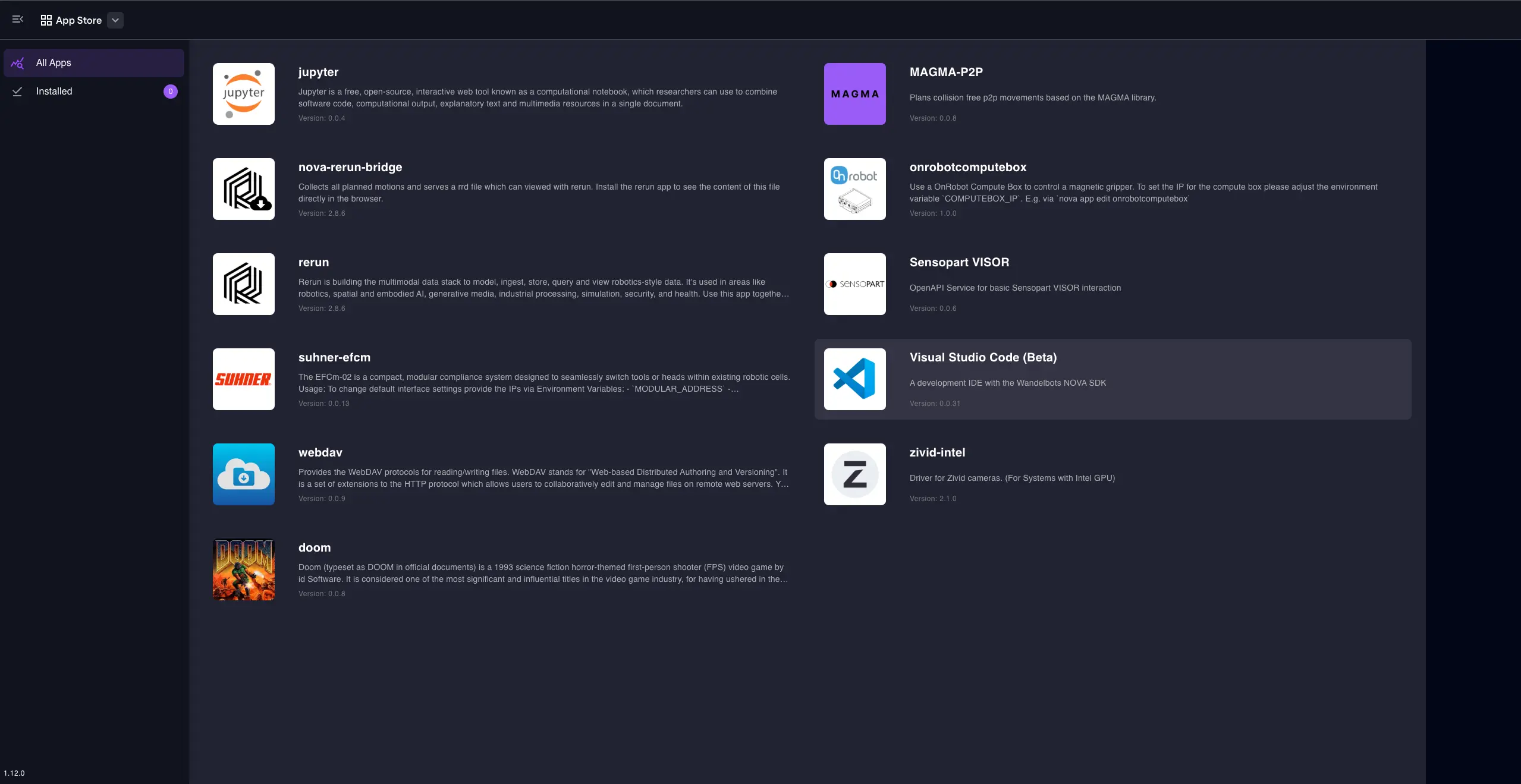Image resolution: width=1521 pixels, height=784 pixels.
Task: Switch to the Installed section
Action: coord(54,91)
